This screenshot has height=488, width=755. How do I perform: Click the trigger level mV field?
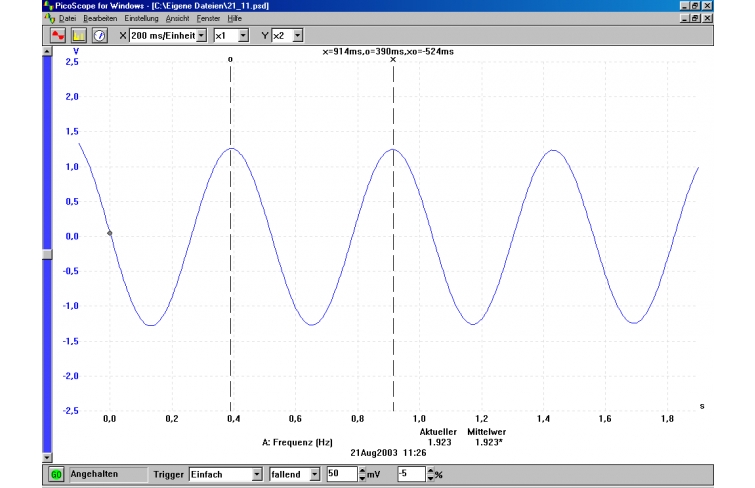(342, 474)
